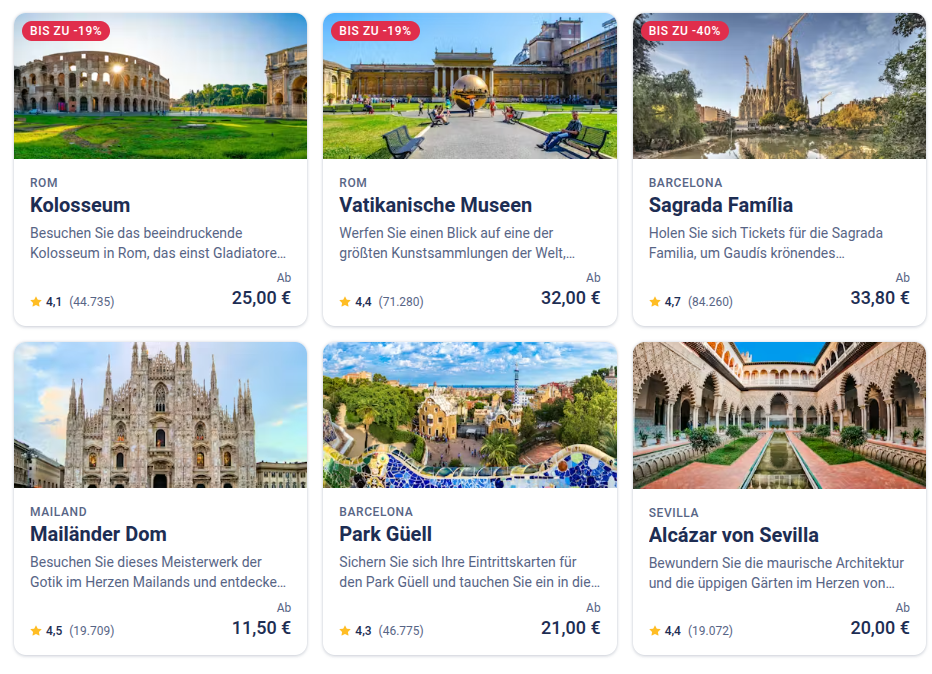Select the Alcázar von Sevilla courtyard photo
Screen dimensions: 932x674
pos(779,416)
